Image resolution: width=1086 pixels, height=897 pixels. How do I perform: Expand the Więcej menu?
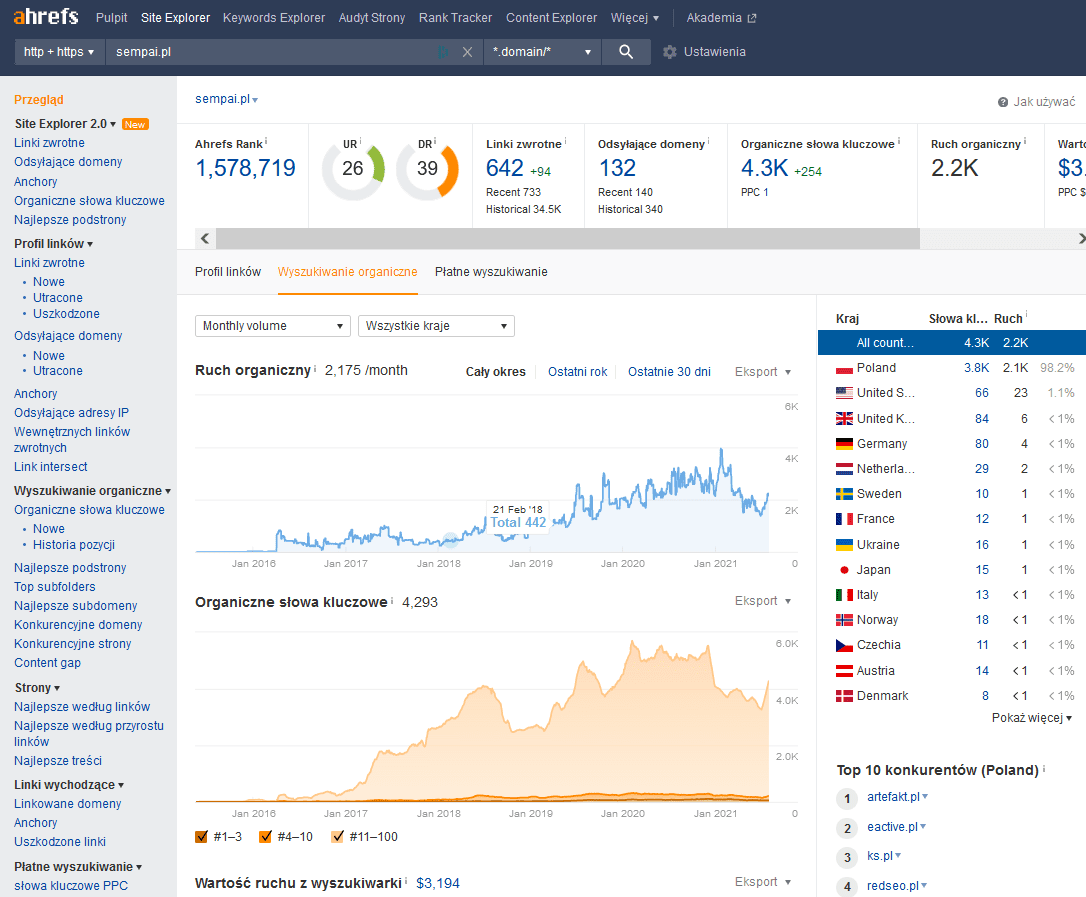click(x=634, y=18)
